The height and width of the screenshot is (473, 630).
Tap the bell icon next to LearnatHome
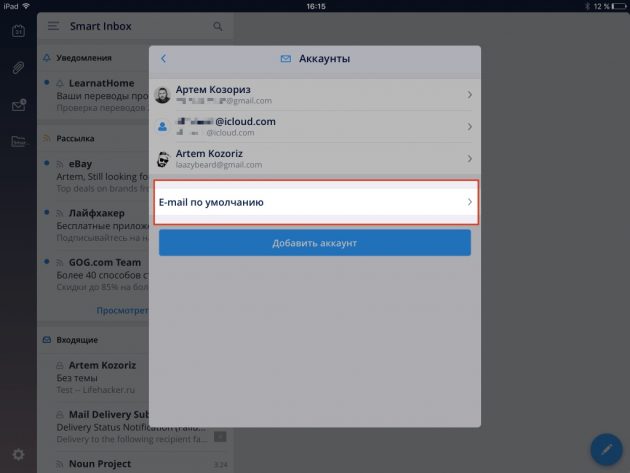(x=60, y=83)
